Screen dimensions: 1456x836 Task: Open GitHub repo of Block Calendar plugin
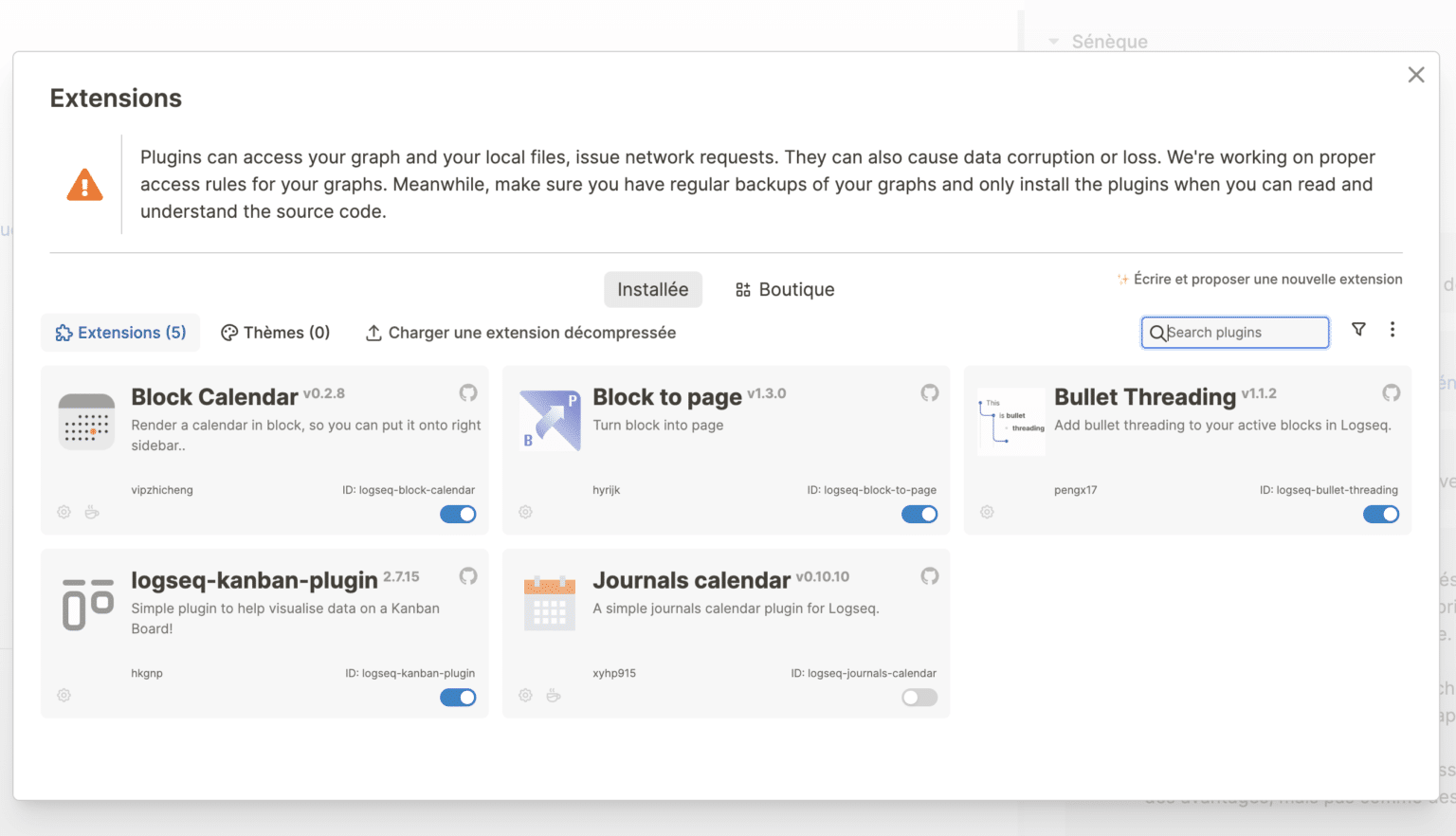[x=468, y=392]
